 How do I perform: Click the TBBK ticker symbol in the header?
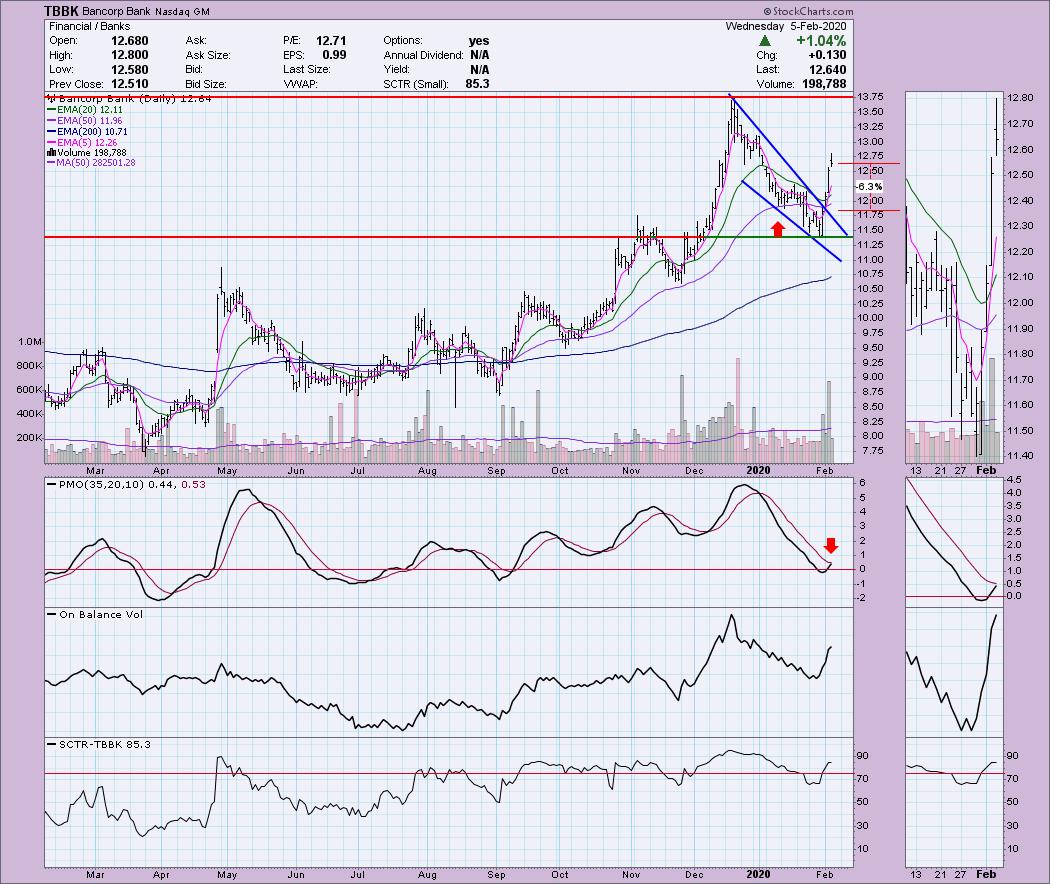[61, 11]
